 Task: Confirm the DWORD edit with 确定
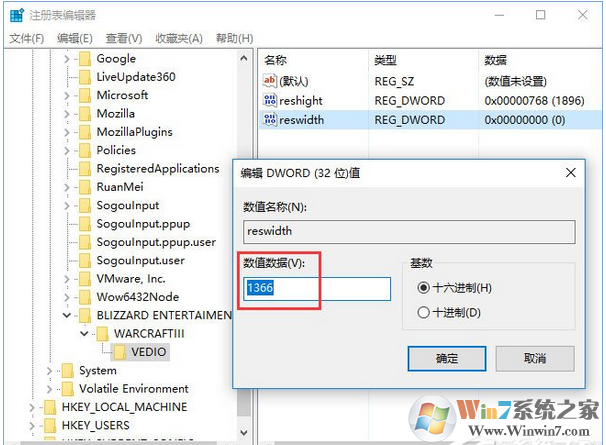447,358
